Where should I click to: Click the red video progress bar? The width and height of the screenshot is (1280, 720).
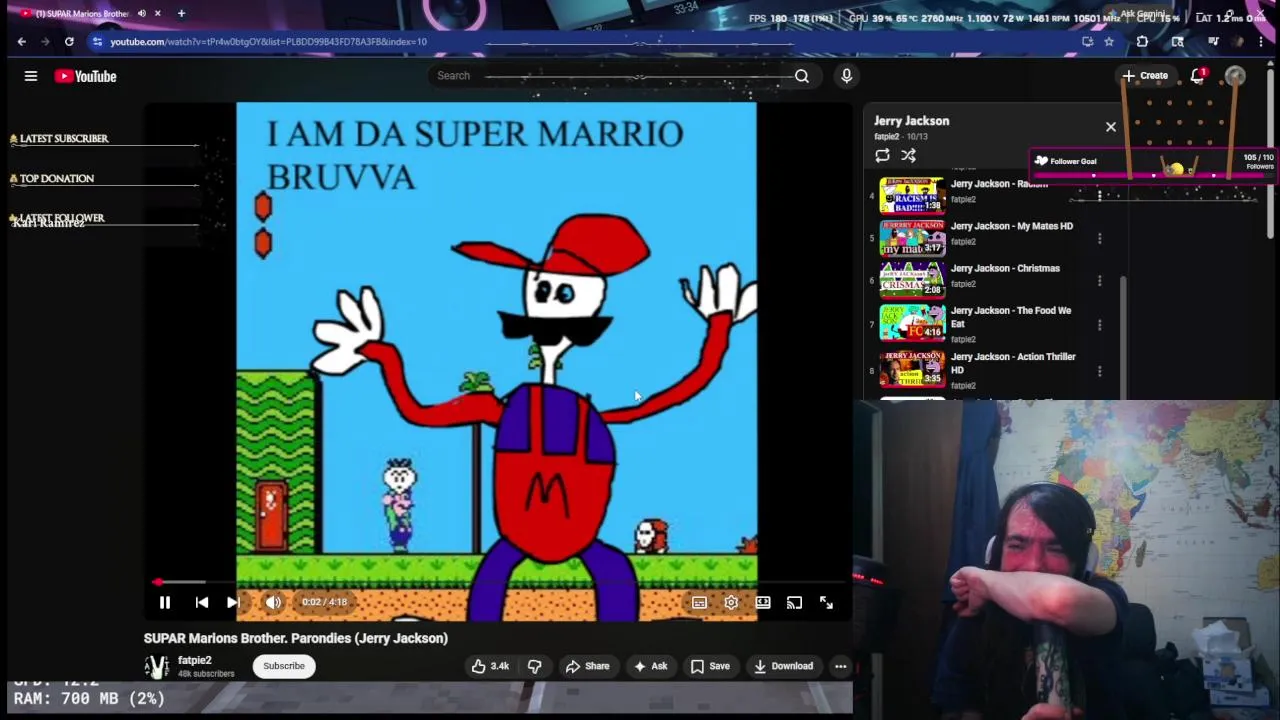500,581
